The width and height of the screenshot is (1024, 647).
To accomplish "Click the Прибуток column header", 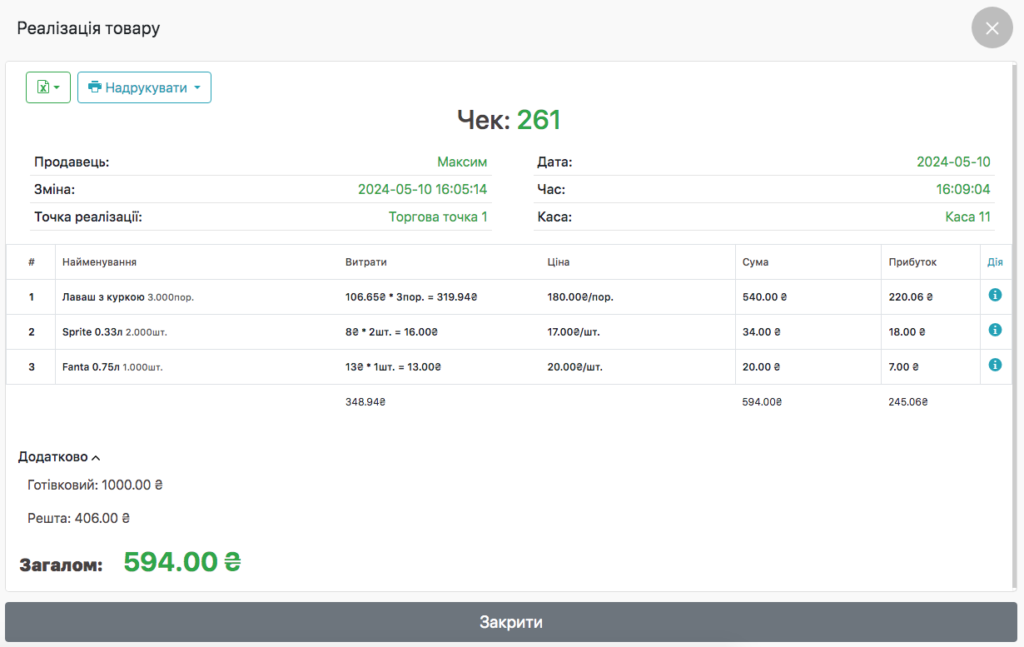I will 912,262.
